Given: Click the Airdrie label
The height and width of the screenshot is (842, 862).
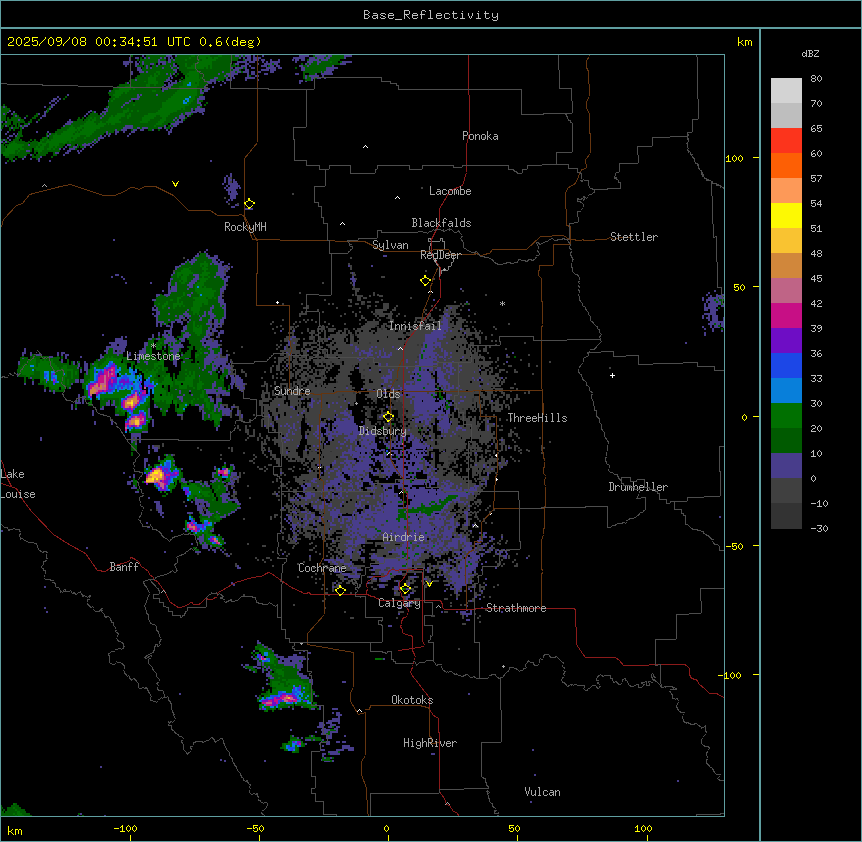Looking at the screenshot, I should click(x=404, y=537).
